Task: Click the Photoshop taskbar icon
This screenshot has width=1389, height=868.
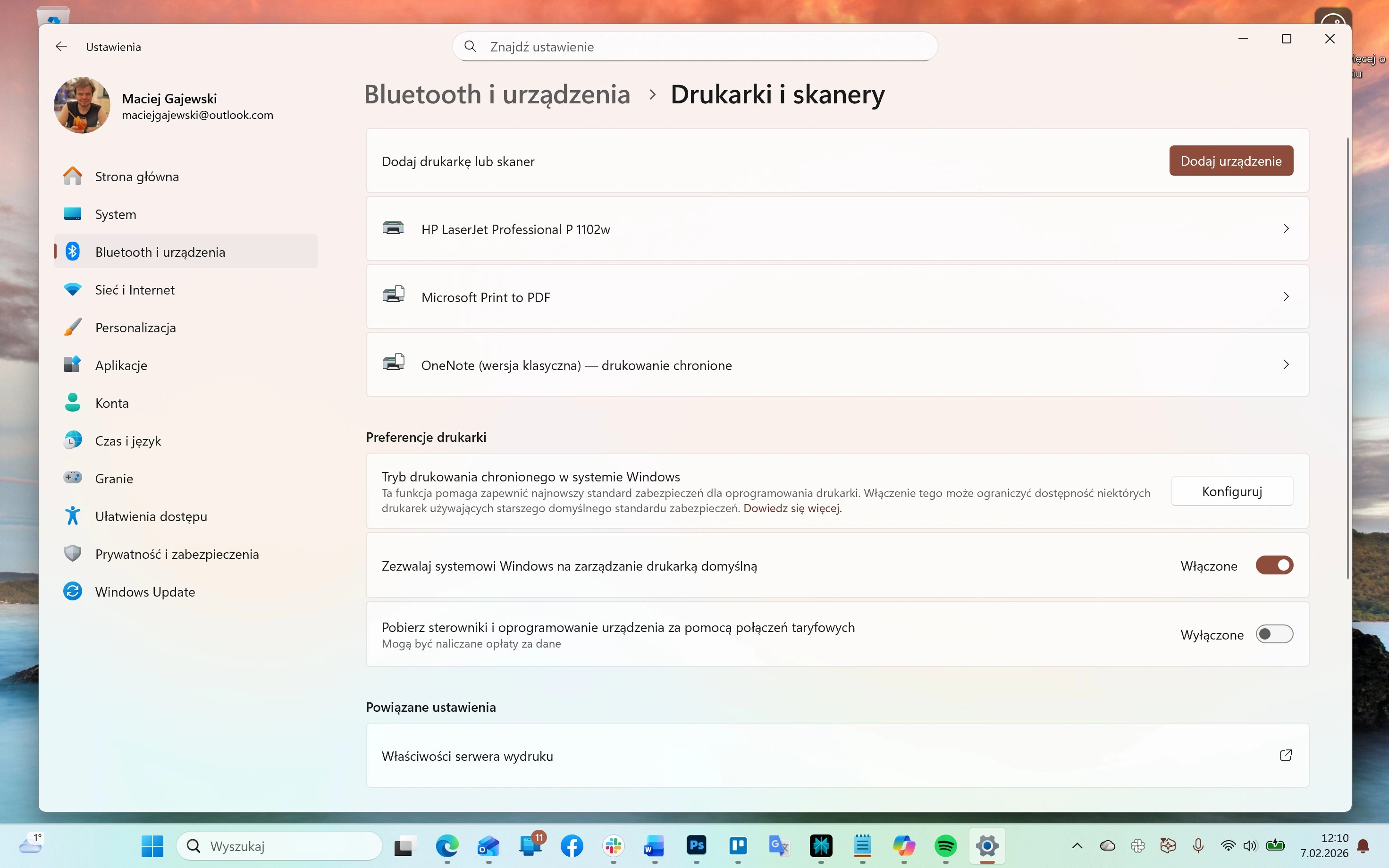Action: [696, 846]
